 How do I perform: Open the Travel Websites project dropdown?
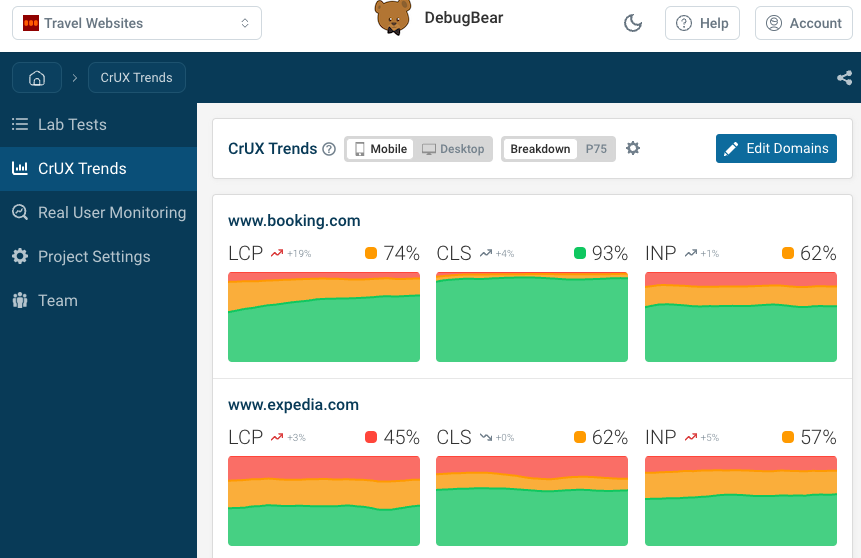tap(137, 23)
